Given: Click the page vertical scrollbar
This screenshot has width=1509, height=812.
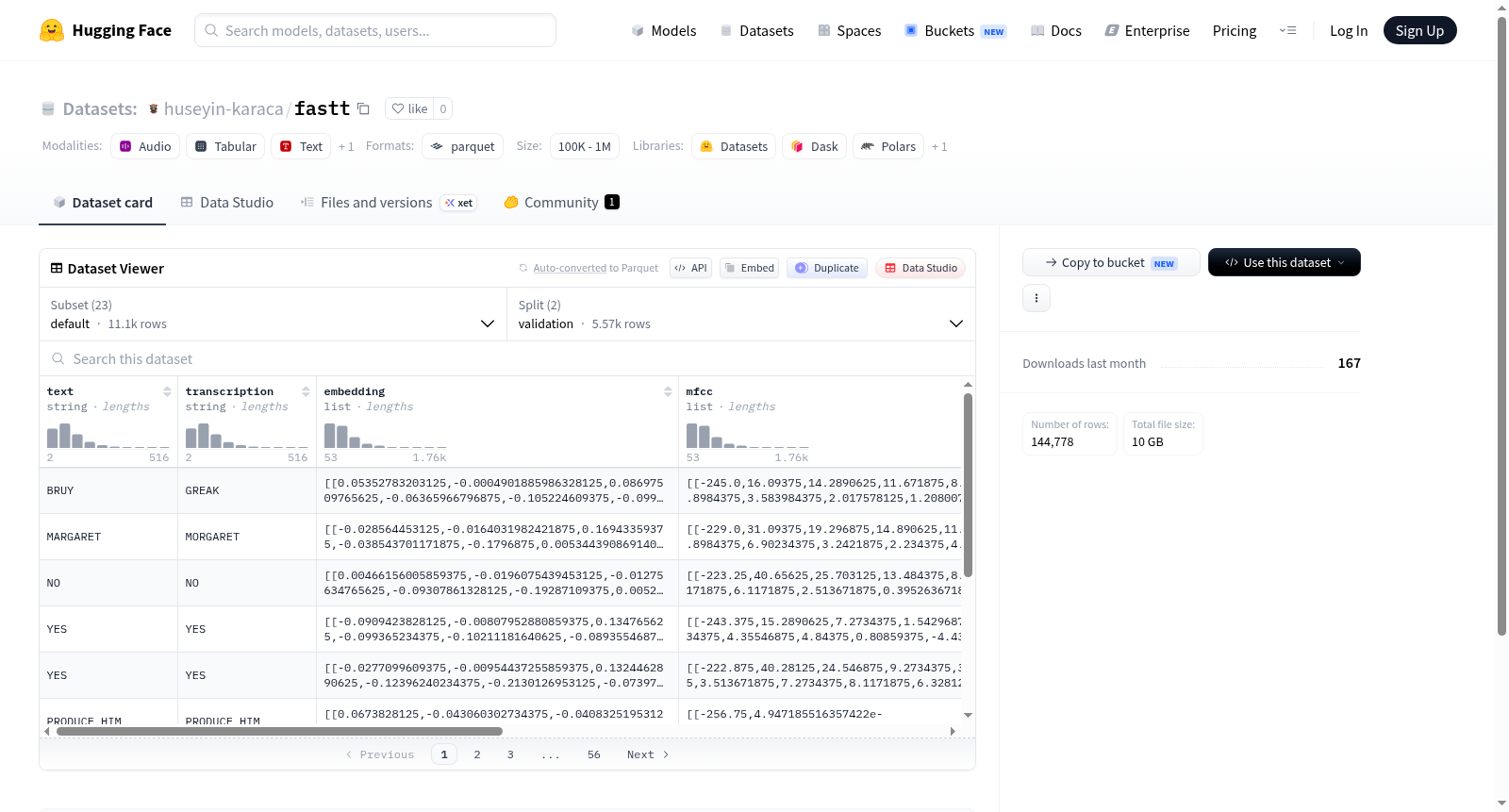Looking at the screenshot, I should [x=1501, y=325].
